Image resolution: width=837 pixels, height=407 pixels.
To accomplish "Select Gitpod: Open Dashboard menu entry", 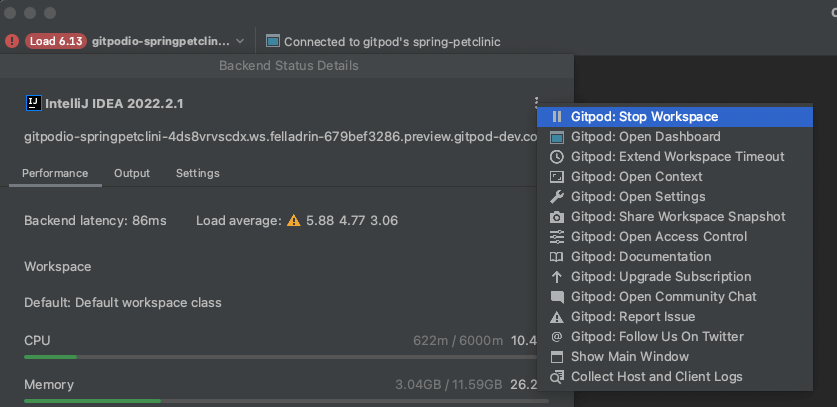I will tap(675, 137).
